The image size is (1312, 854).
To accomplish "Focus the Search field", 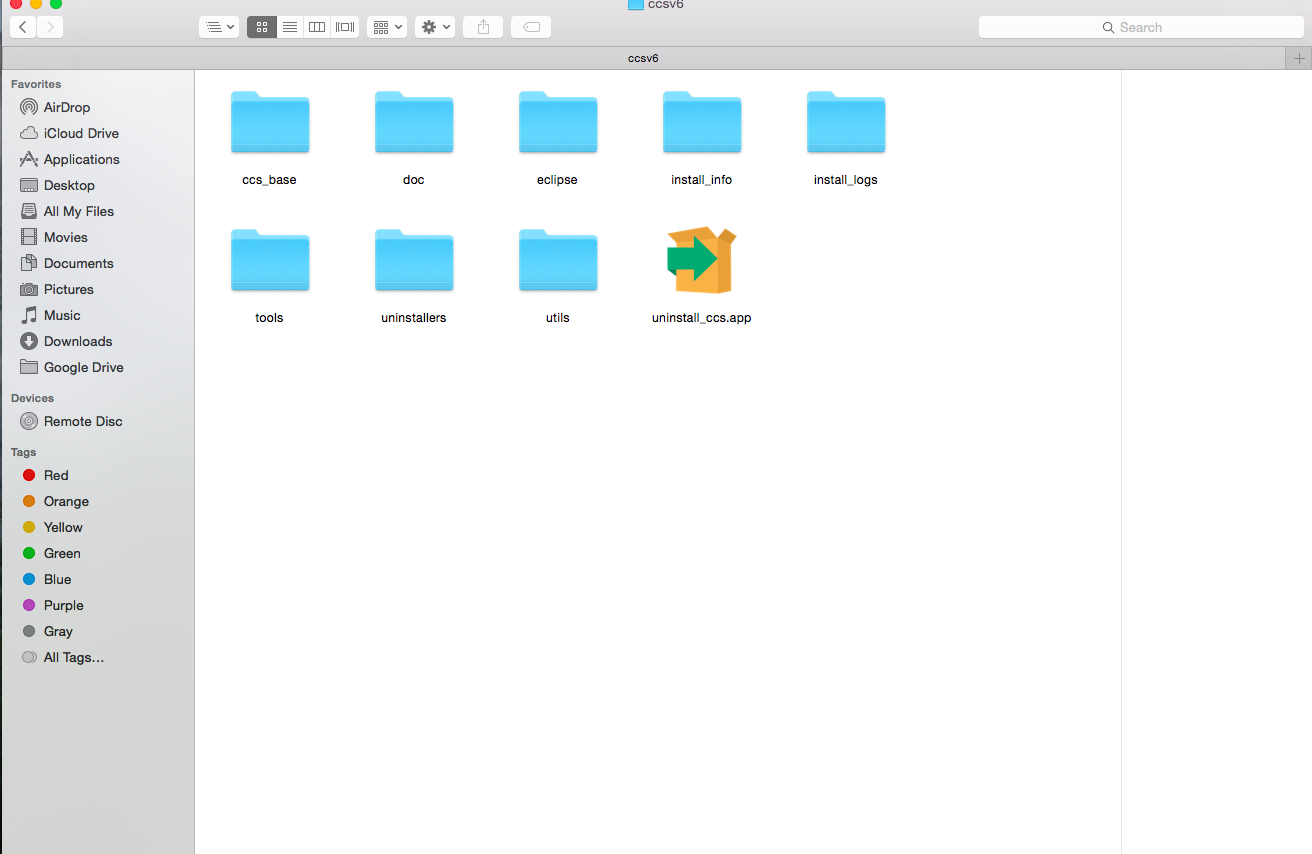I will coord(1141,27).
